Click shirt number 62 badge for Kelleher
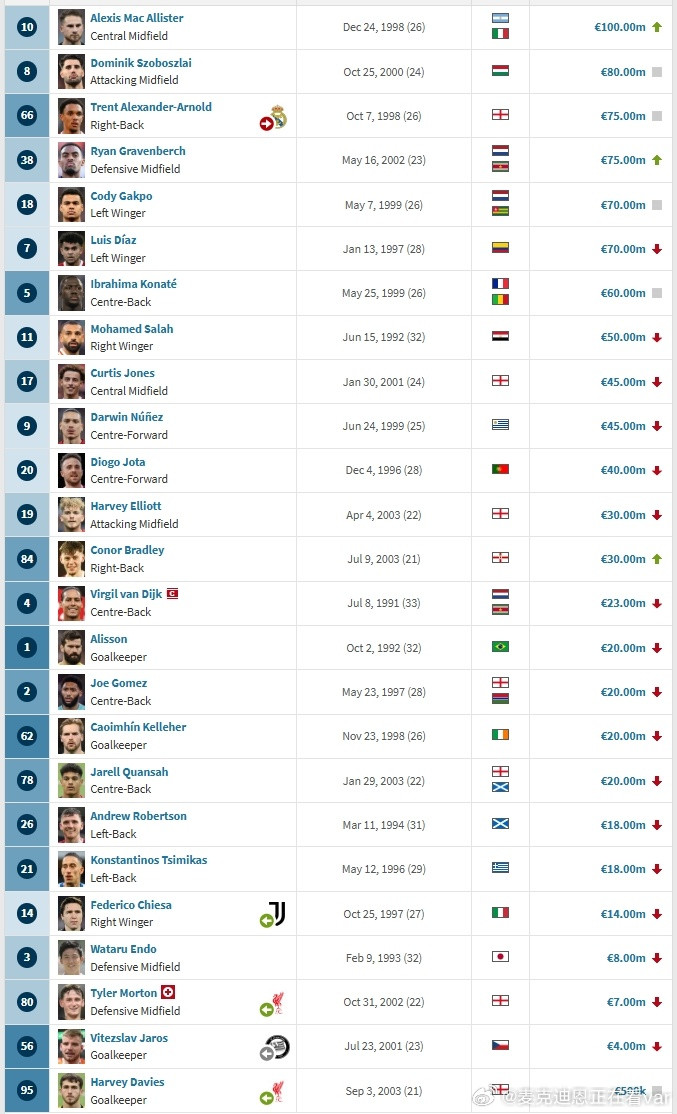The width and height of the screenshot is (677, 1114). pyautogui.click(x=27, y=736)
